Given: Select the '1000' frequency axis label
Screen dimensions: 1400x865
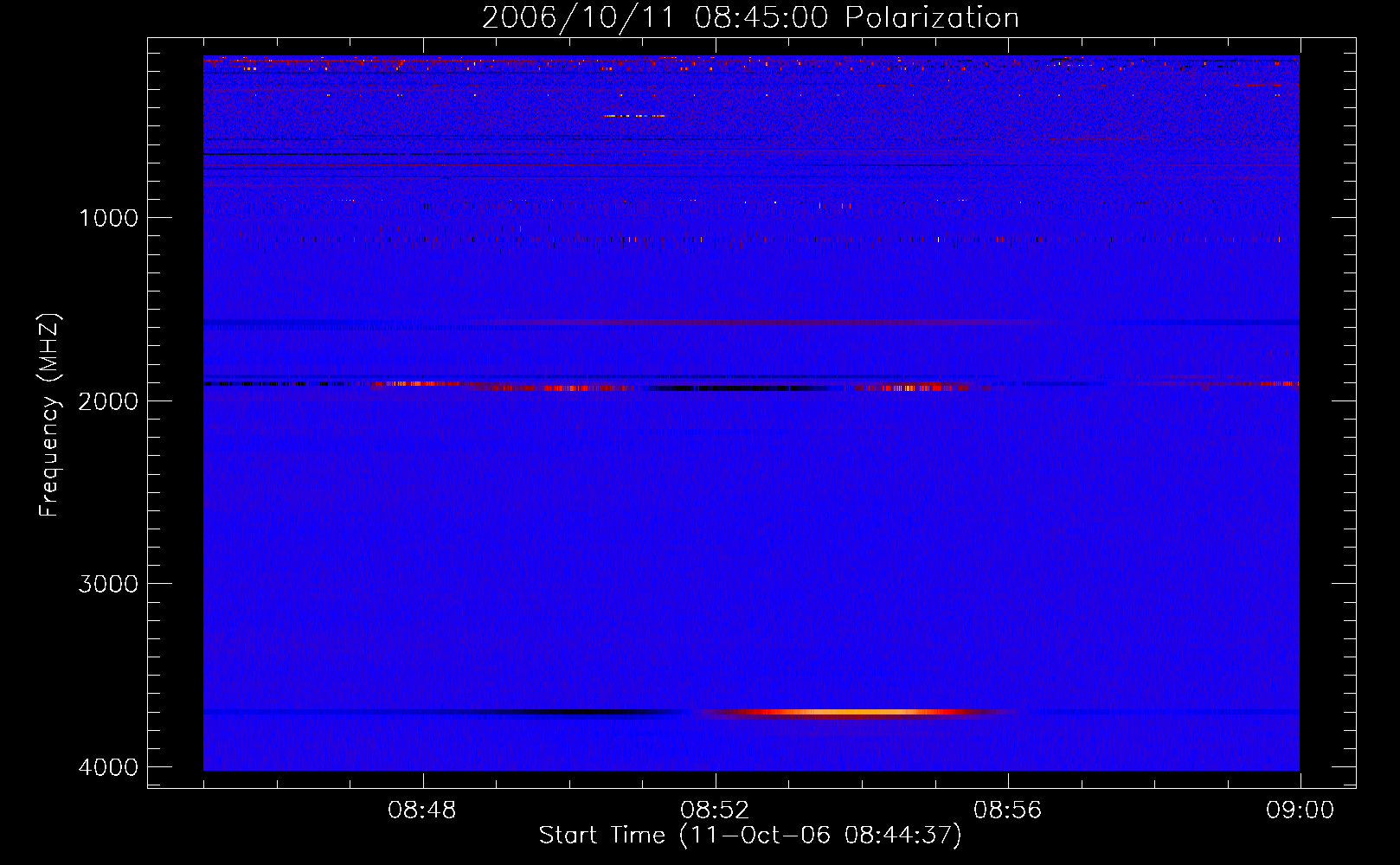Looking at the screenshot, I should click(x=108, y=218).
